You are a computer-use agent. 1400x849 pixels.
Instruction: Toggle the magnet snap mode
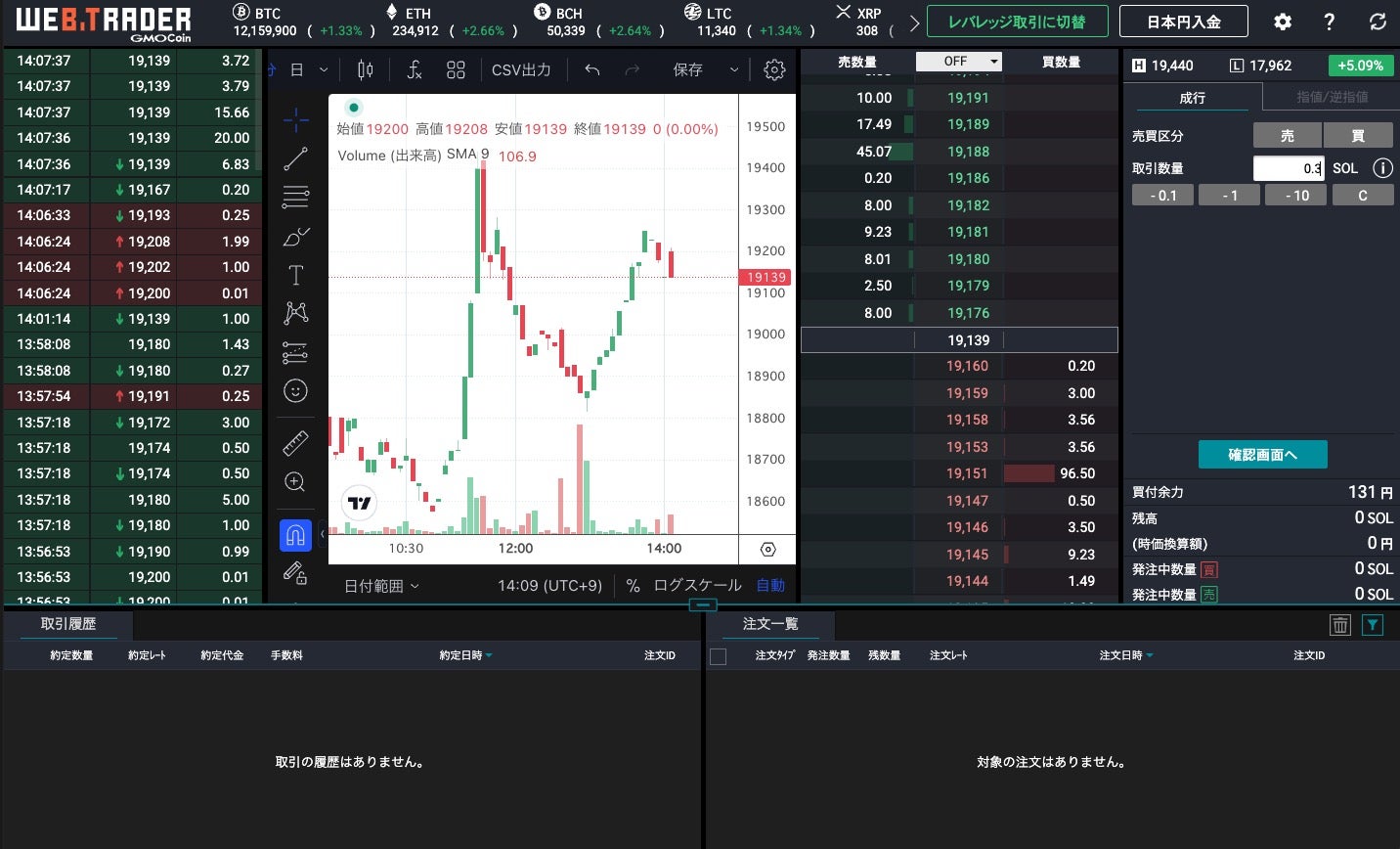tap(295, 535)
